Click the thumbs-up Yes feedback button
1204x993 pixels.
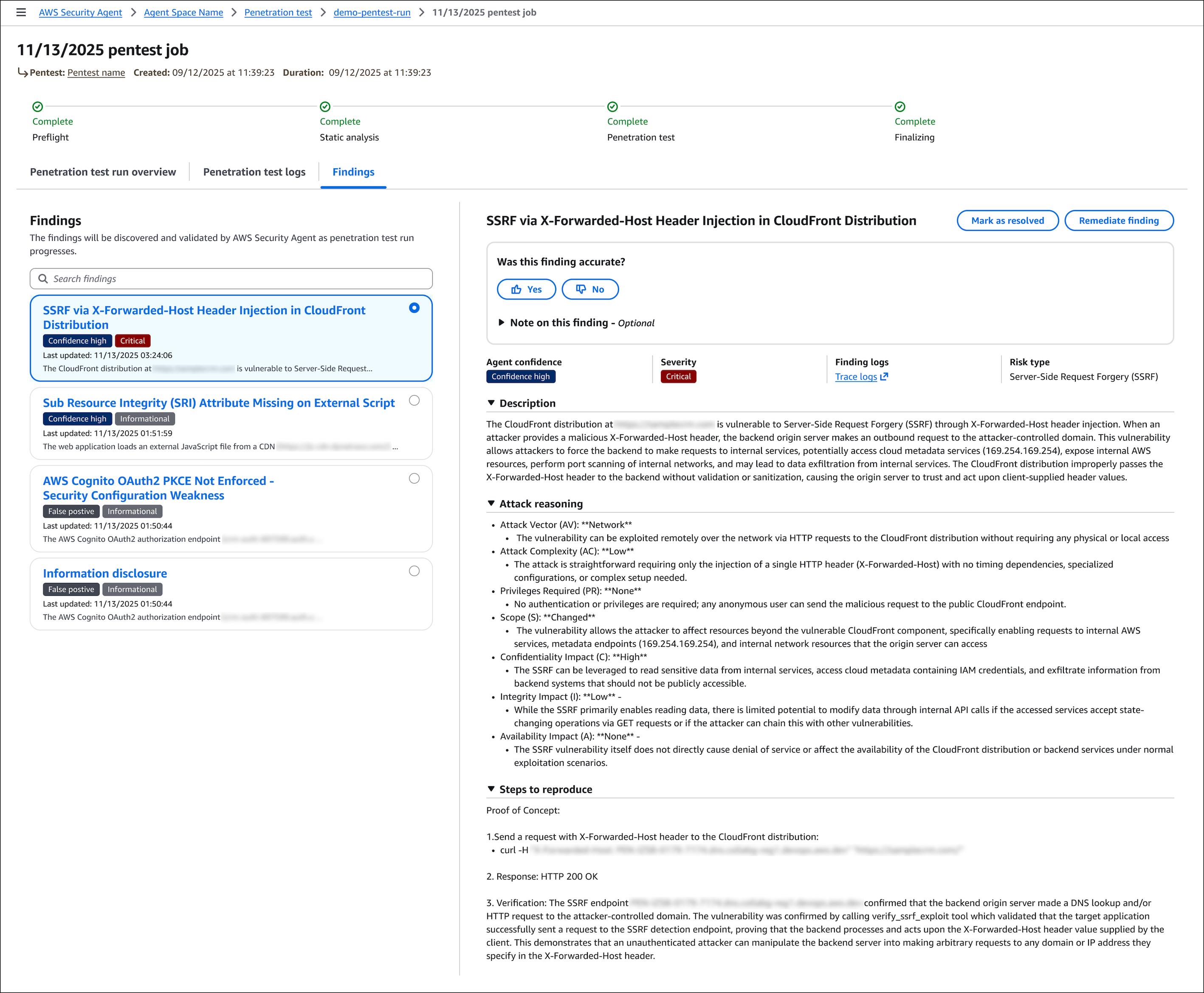[526, 289]
